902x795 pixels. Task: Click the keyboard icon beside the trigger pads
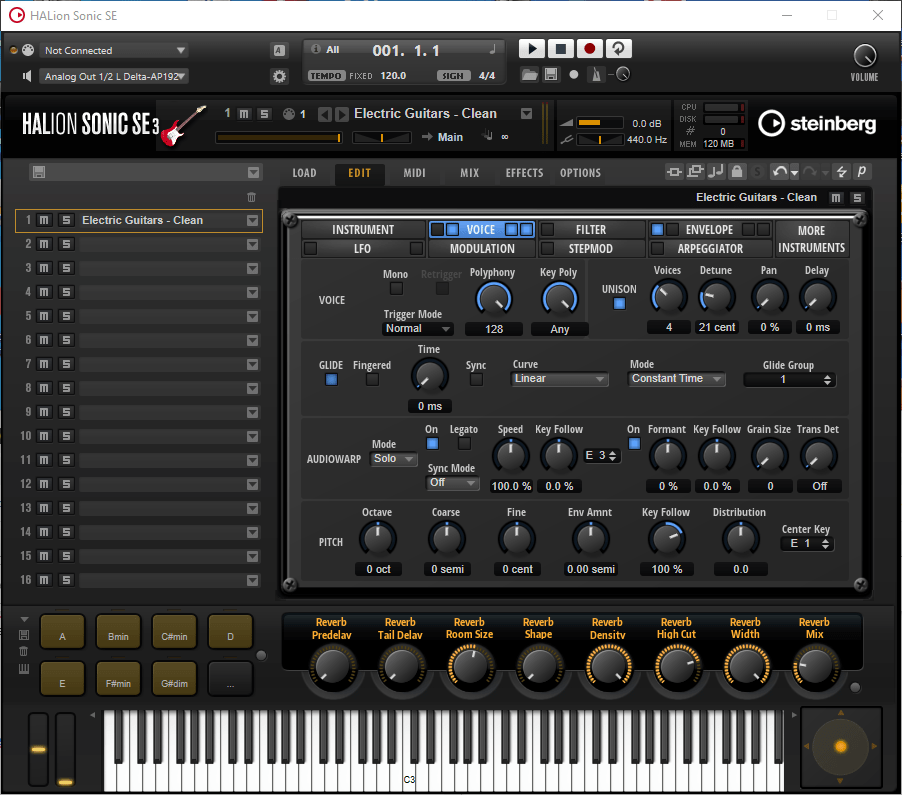point(24,669)
